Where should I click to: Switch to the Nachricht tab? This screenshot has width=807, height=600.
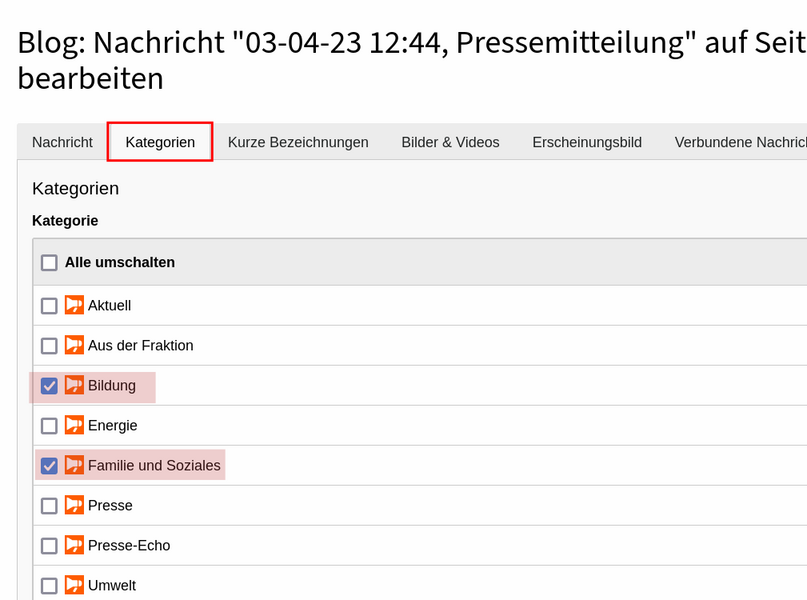click(x=62, y=142)
